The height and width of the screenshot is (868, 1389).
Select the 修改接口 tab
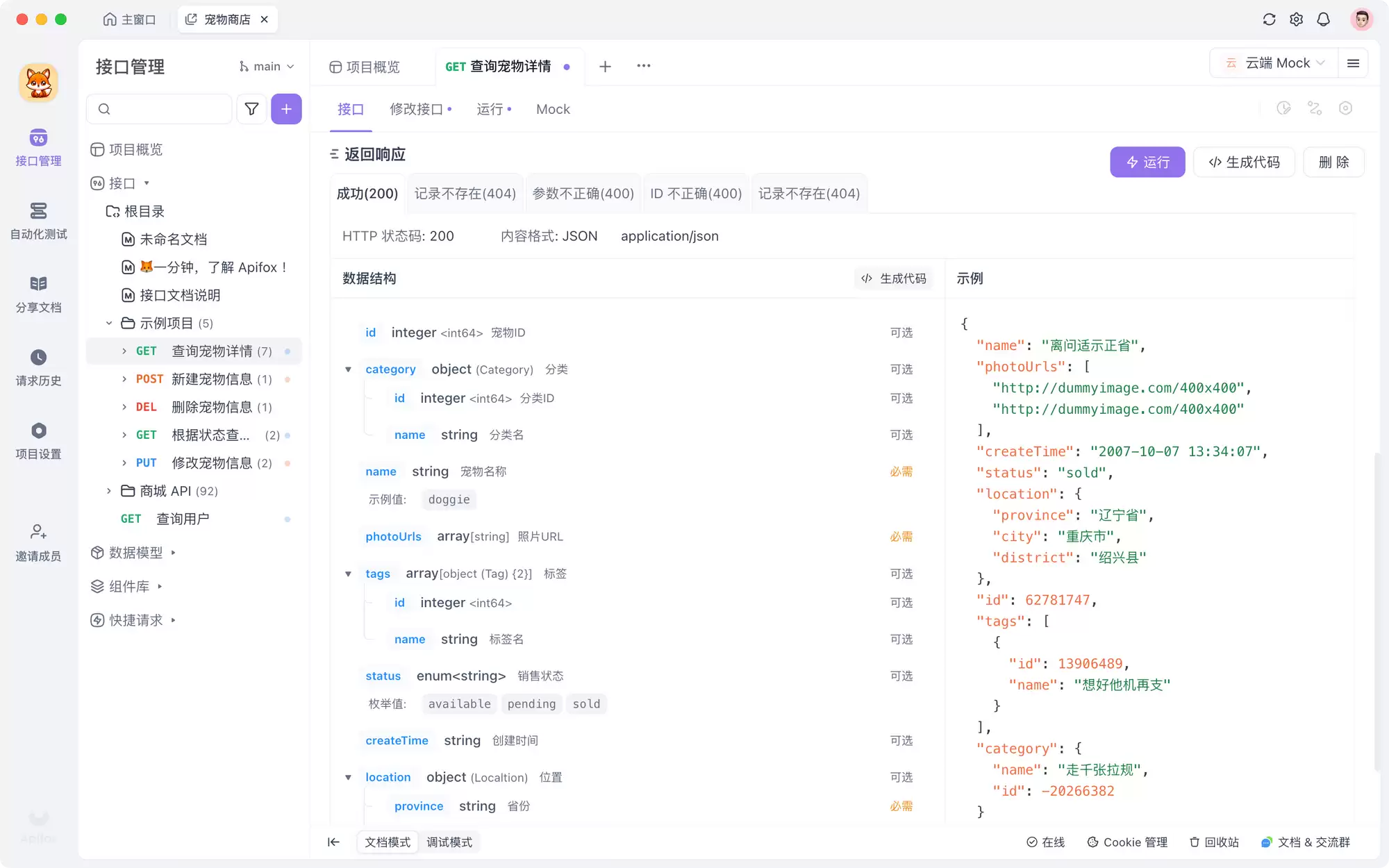(x=420, y=110)
